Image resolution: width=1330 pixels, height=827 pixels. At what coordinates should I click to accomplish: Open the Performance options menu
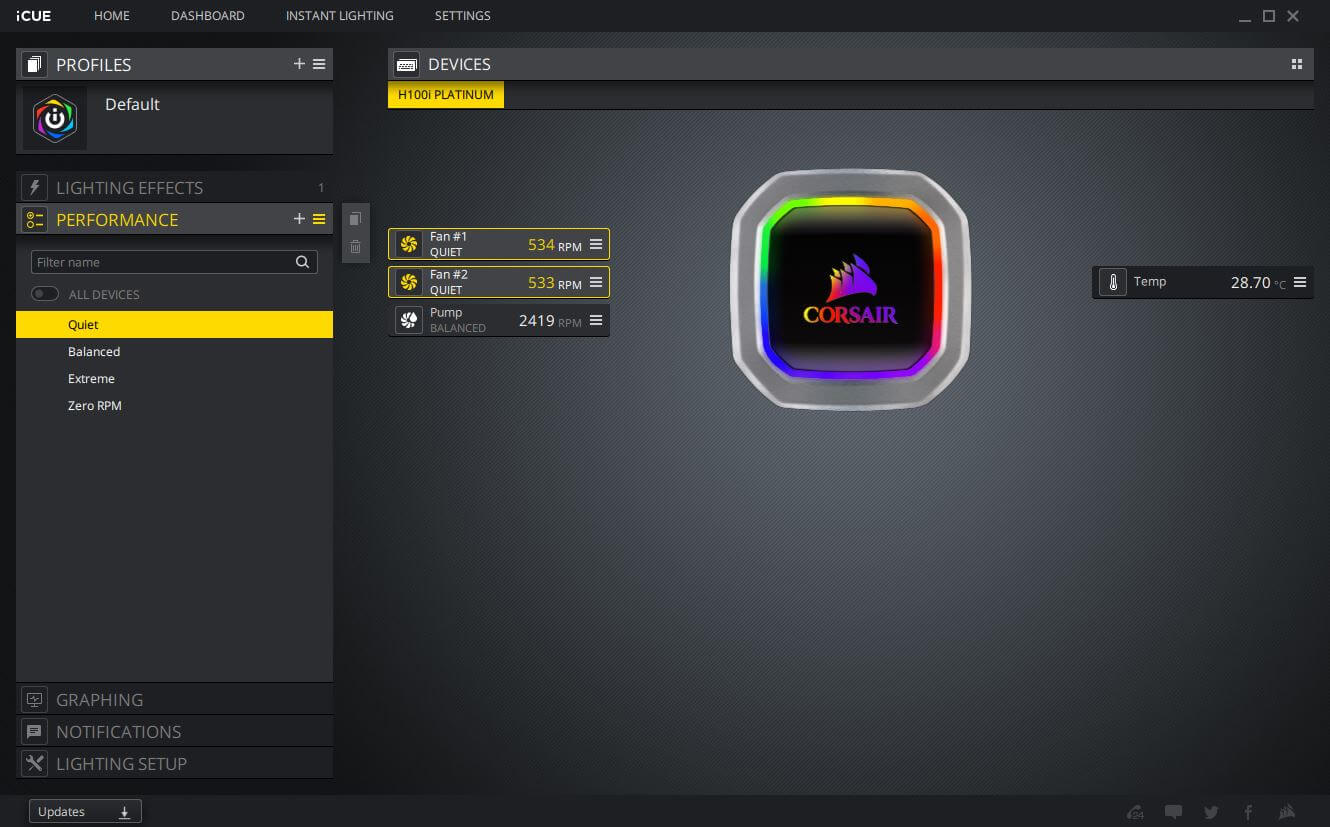[x=319, y=219]
